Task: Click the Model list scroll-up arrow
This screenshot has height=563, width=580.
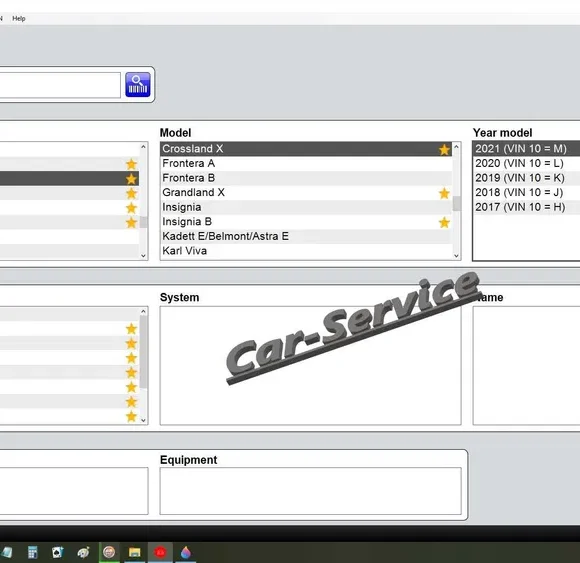Action: coord(456,147)
